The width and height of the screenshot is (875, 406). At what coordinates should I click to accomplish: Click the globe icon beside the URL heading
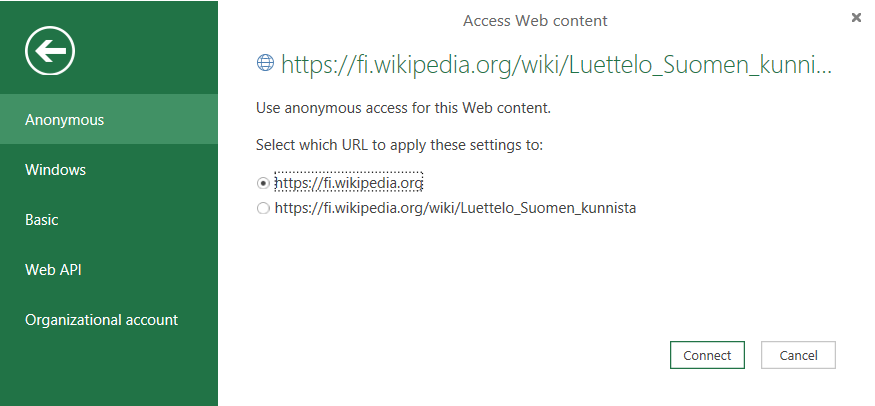[x=266, y=63]
